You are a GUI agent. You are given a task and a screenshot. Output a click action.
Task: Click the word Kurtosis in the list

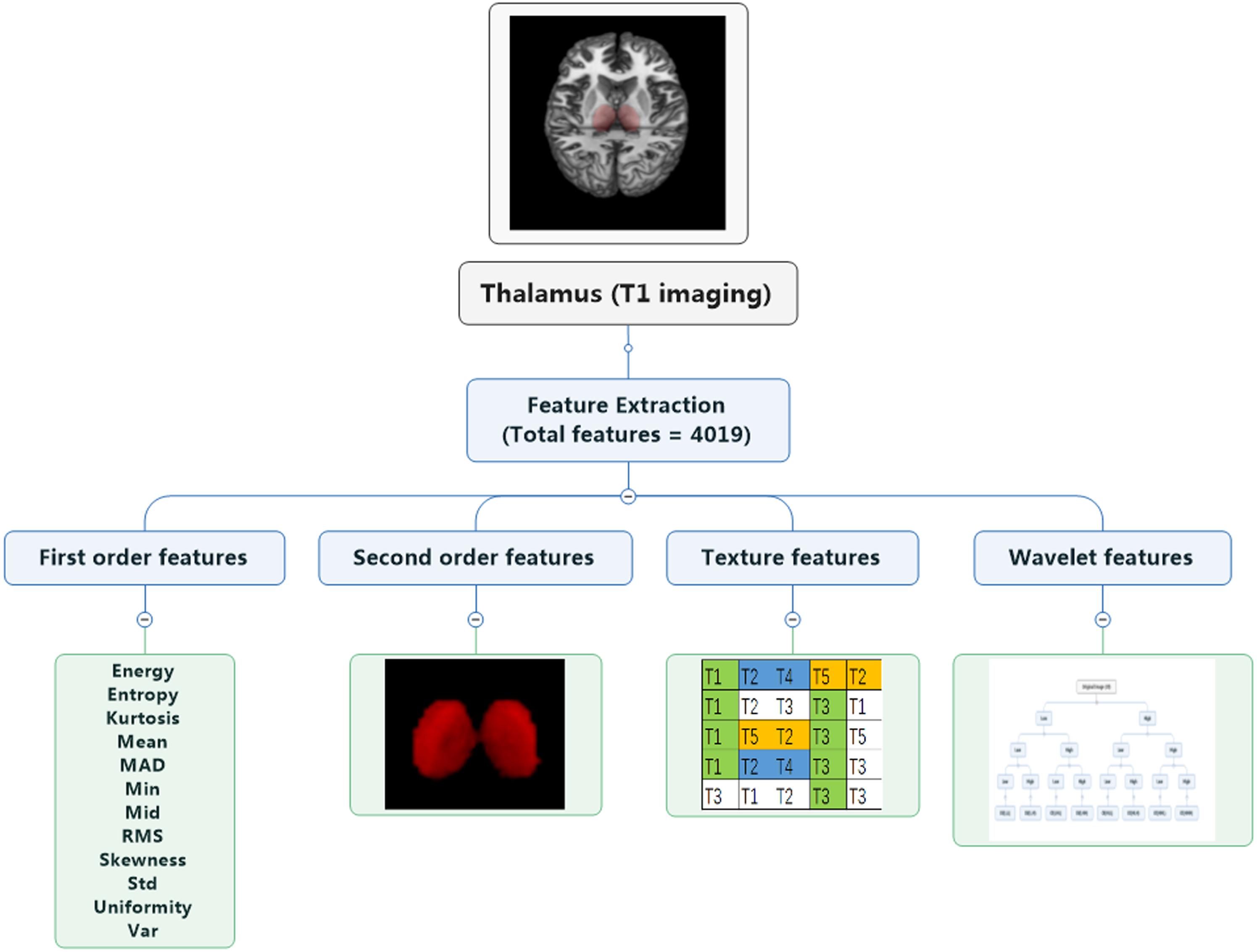pyautogui.click(x=142, y=718)
